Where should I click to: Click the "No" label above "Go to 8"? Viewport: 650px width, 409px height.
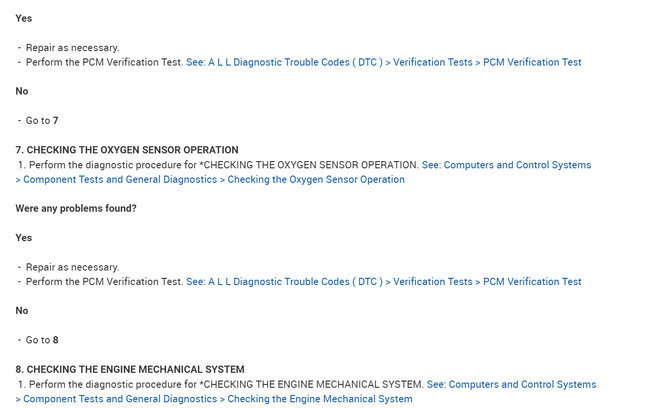[22, 311]
